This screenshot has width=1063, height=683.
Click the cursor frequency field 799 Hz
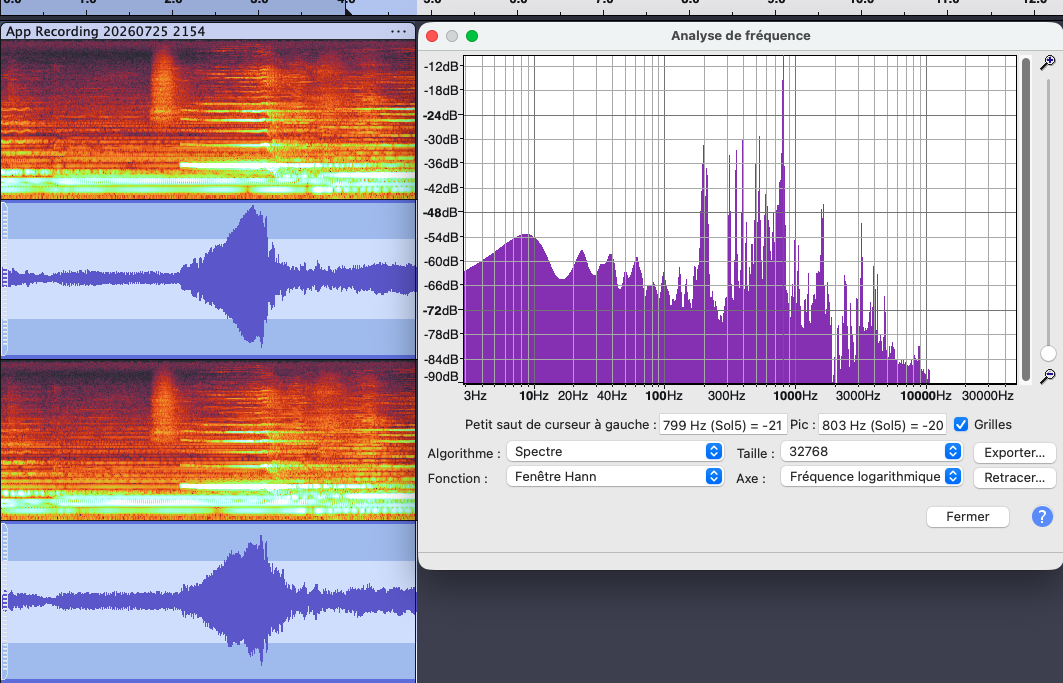point(723,425)
